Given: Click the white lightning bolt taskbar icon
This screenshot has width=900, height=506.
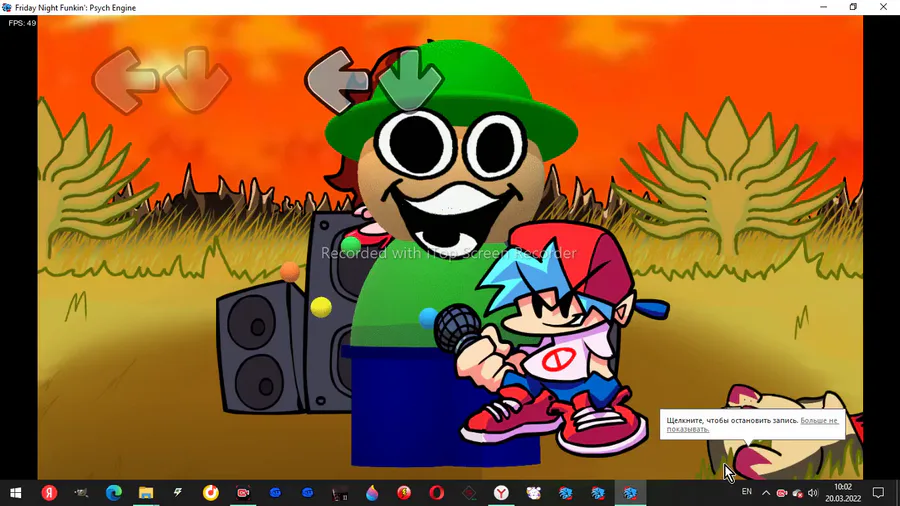Looking at the screenshot, I should [x=178, y=492].
